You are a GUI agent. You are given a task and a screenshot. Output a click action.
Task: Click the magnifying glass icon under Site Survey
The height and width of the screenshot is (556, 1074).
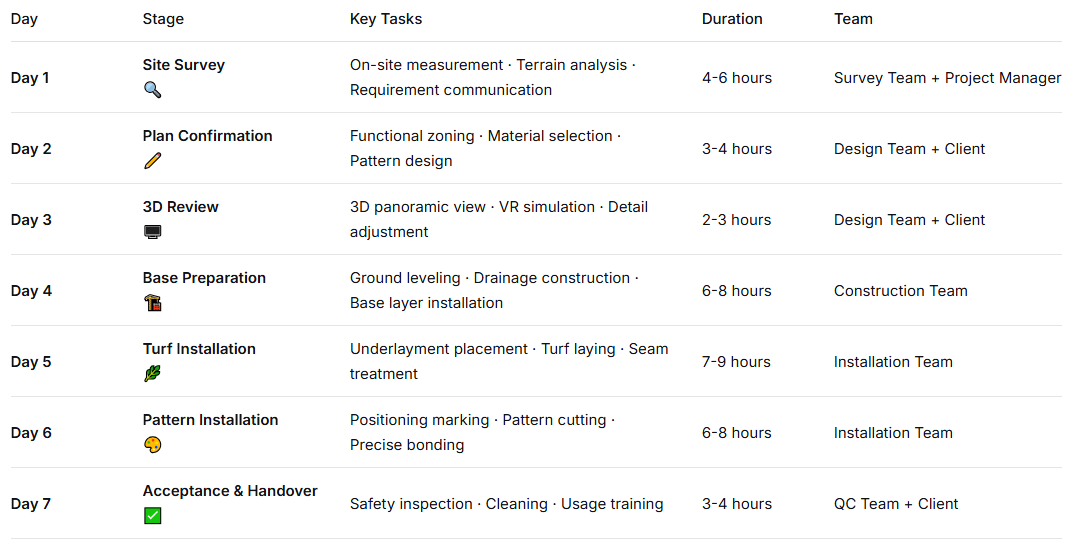point(152,90)
